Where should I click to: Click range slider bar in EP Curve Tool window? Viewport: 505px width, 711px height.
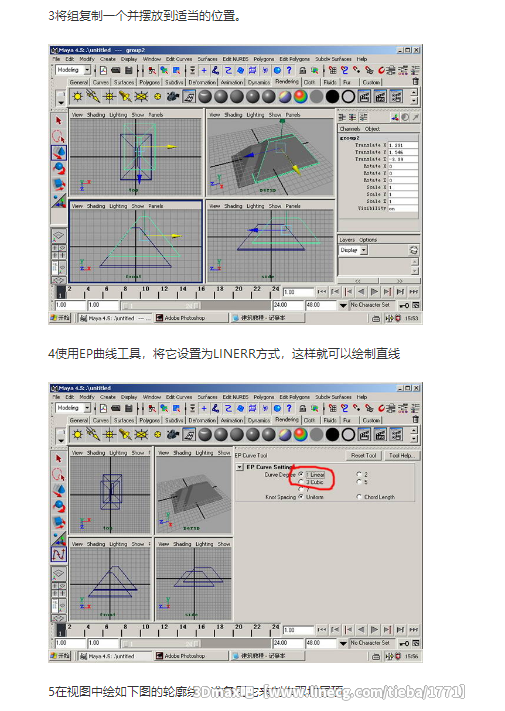tap(162, 643)
